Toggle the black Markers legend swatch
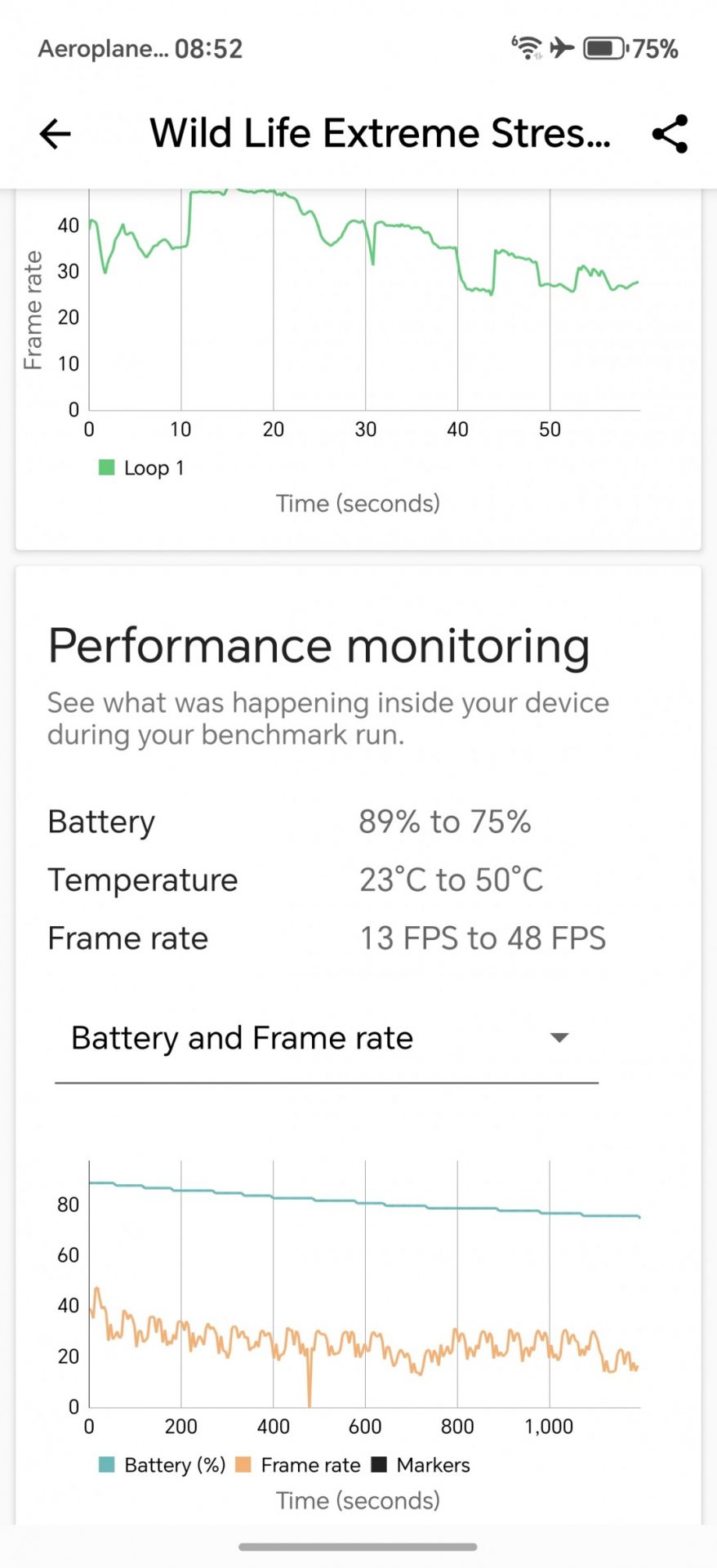Screen dimensions: 717x1568 (379, 1465)
